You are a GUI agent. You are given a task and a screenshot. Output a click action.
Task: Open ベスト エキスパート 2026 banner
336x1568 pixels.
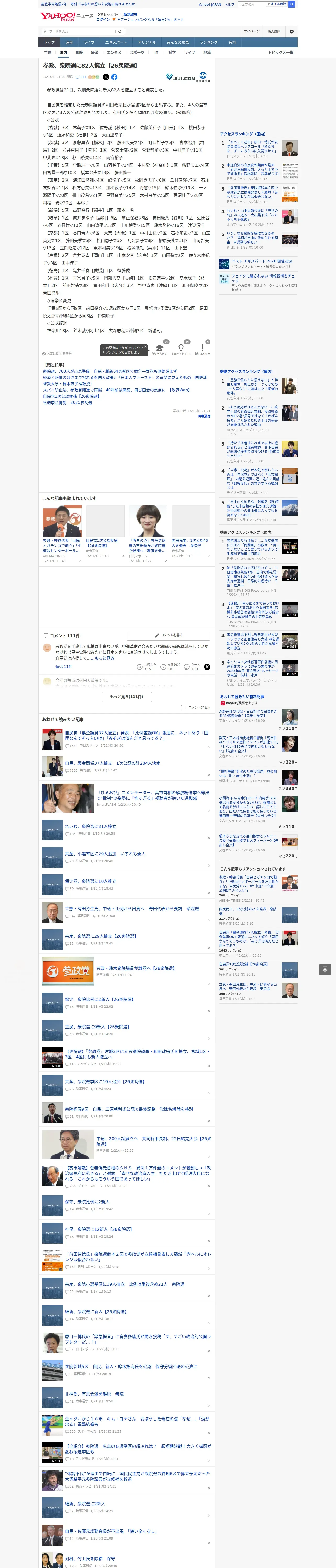pos(258,264)
